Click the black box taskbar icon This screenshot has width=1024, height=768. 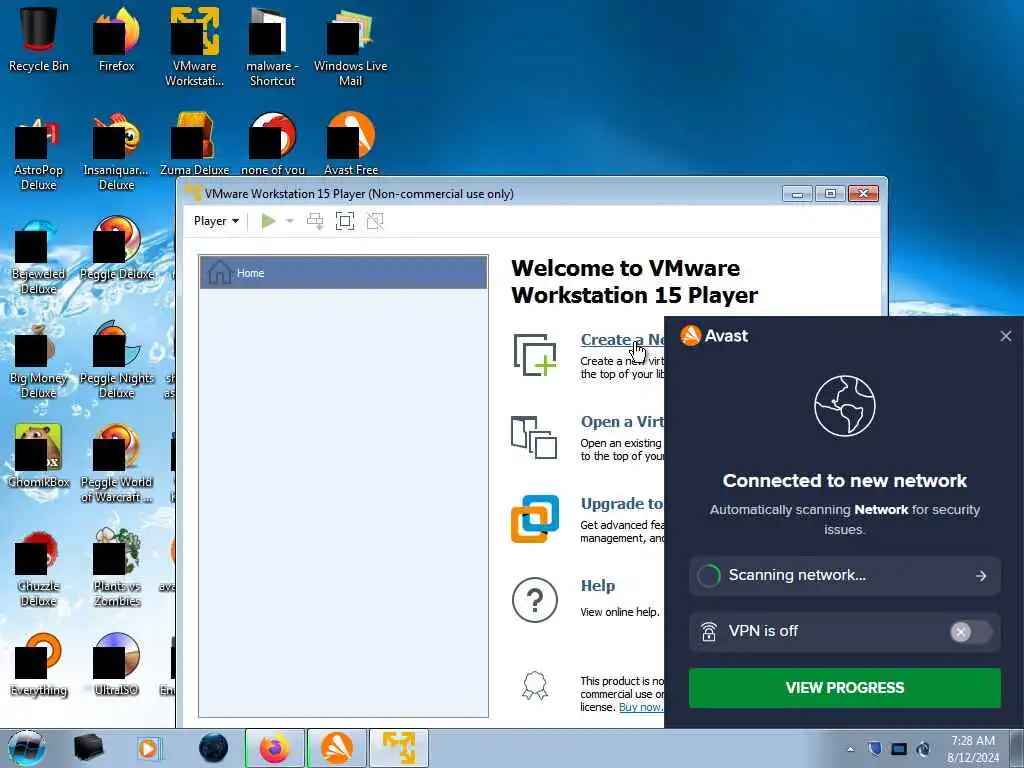tap(88, 748)
